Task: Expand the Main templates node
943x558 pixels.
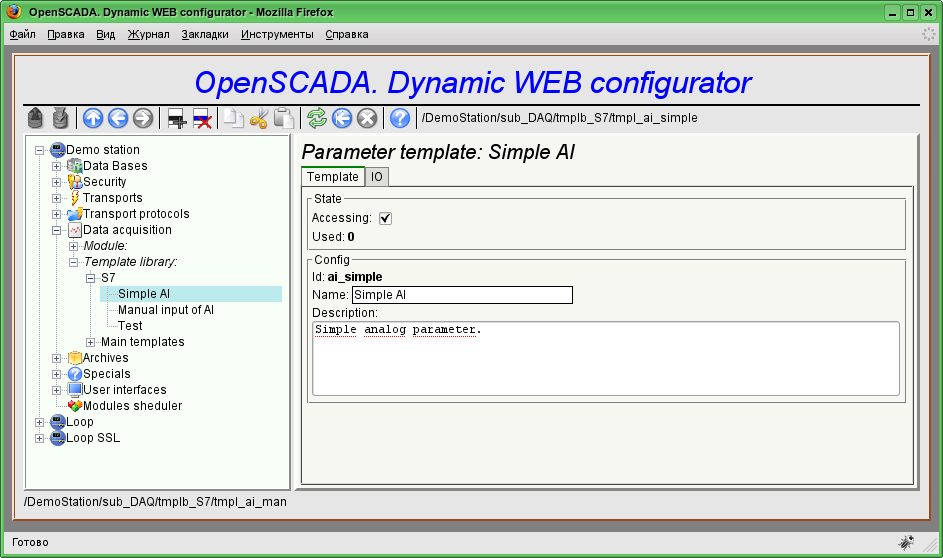Action: (x=90, y=342)
